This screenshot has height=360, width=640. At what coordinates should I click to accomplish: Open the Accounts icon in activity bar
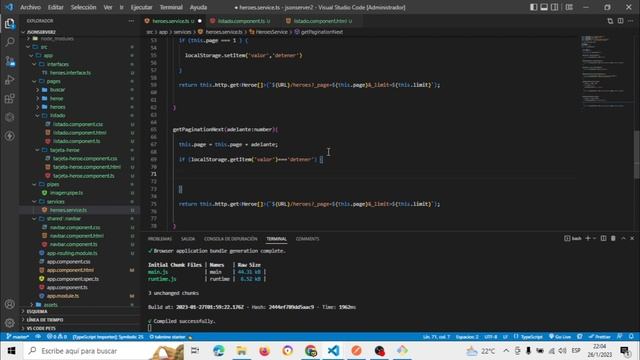click(9, 304)
